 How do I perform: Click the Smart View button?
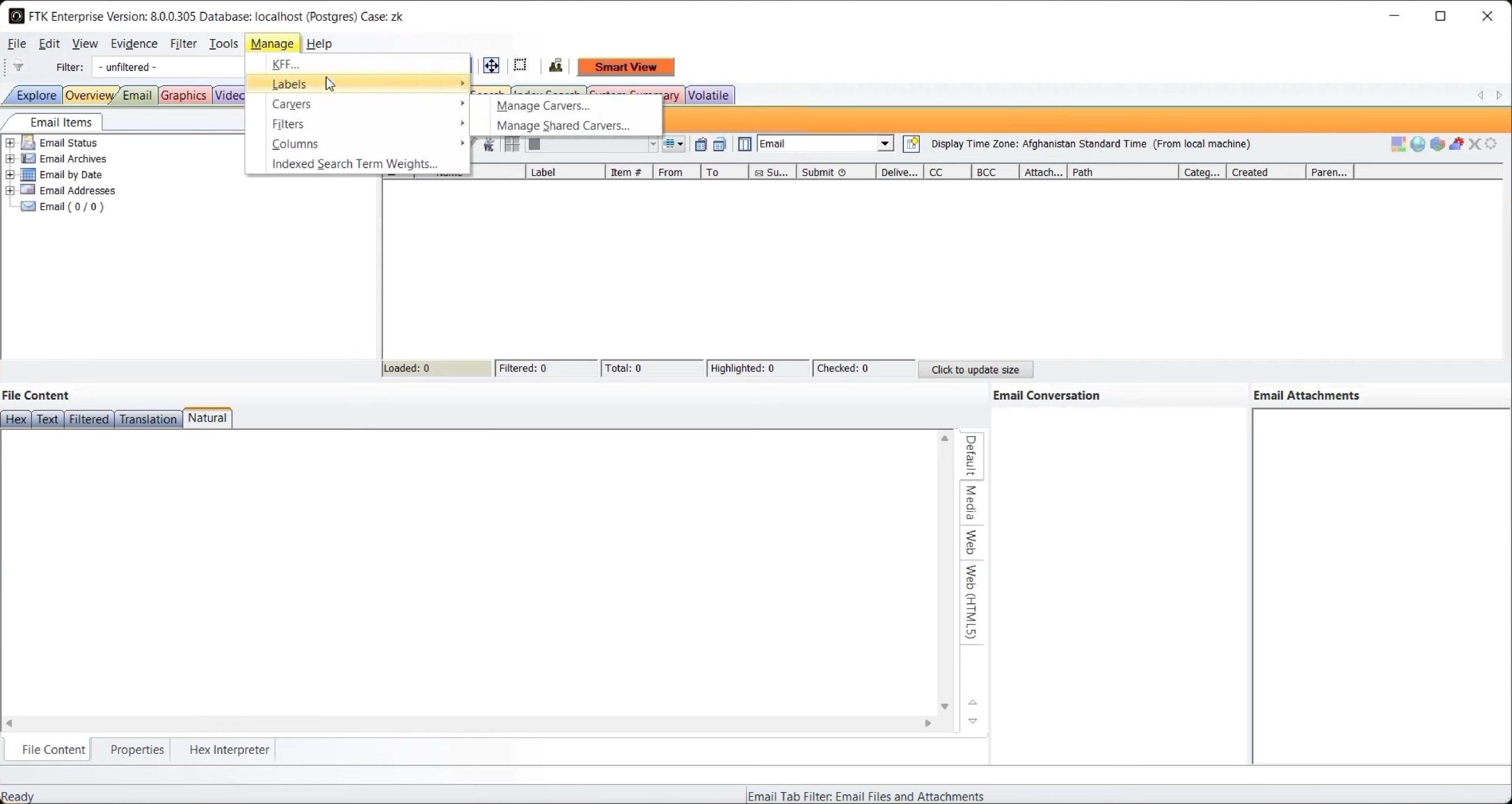point(625,67)
